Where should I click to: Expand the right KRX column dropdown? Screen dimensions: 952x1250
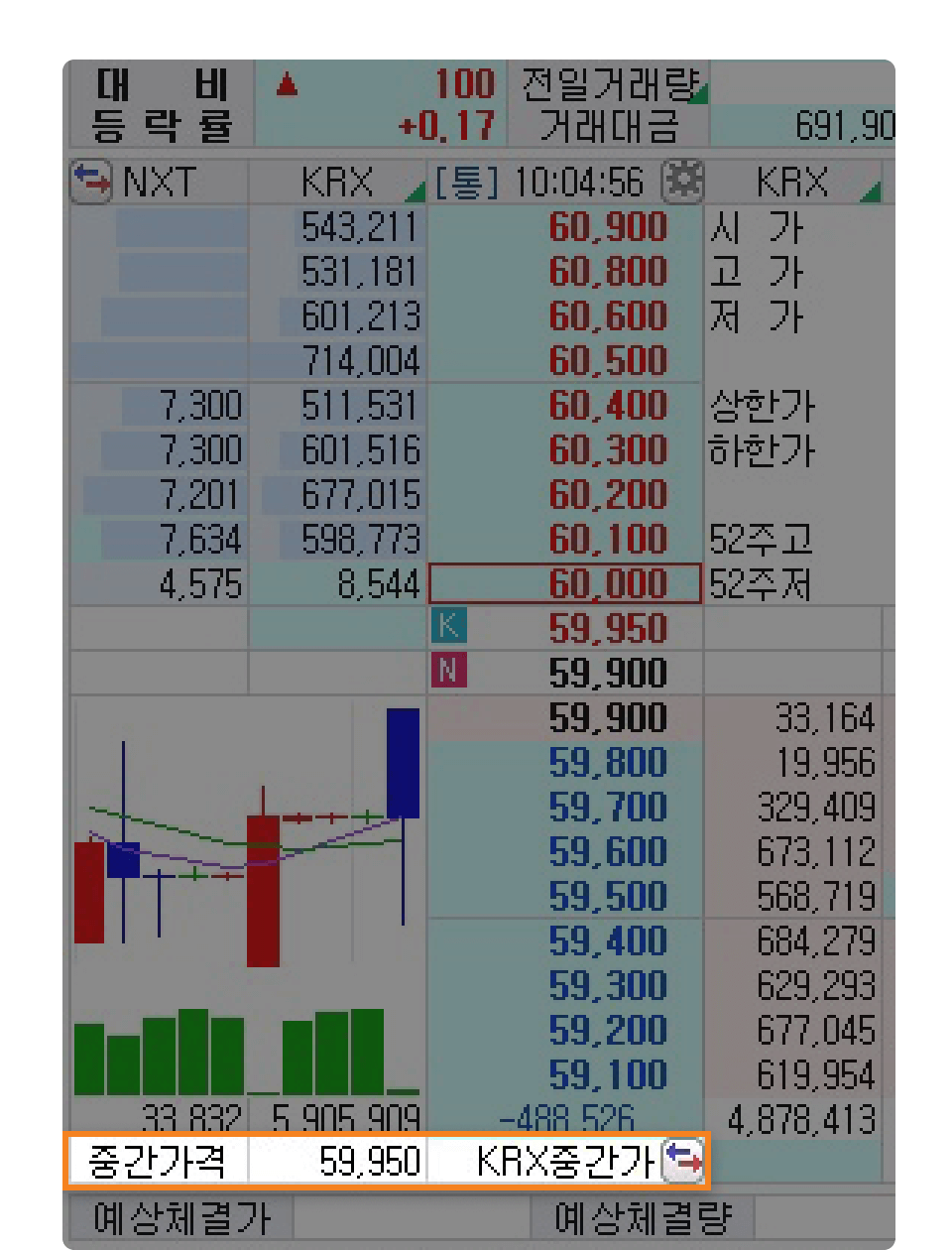pyautogui.click(x=870, y=192)
